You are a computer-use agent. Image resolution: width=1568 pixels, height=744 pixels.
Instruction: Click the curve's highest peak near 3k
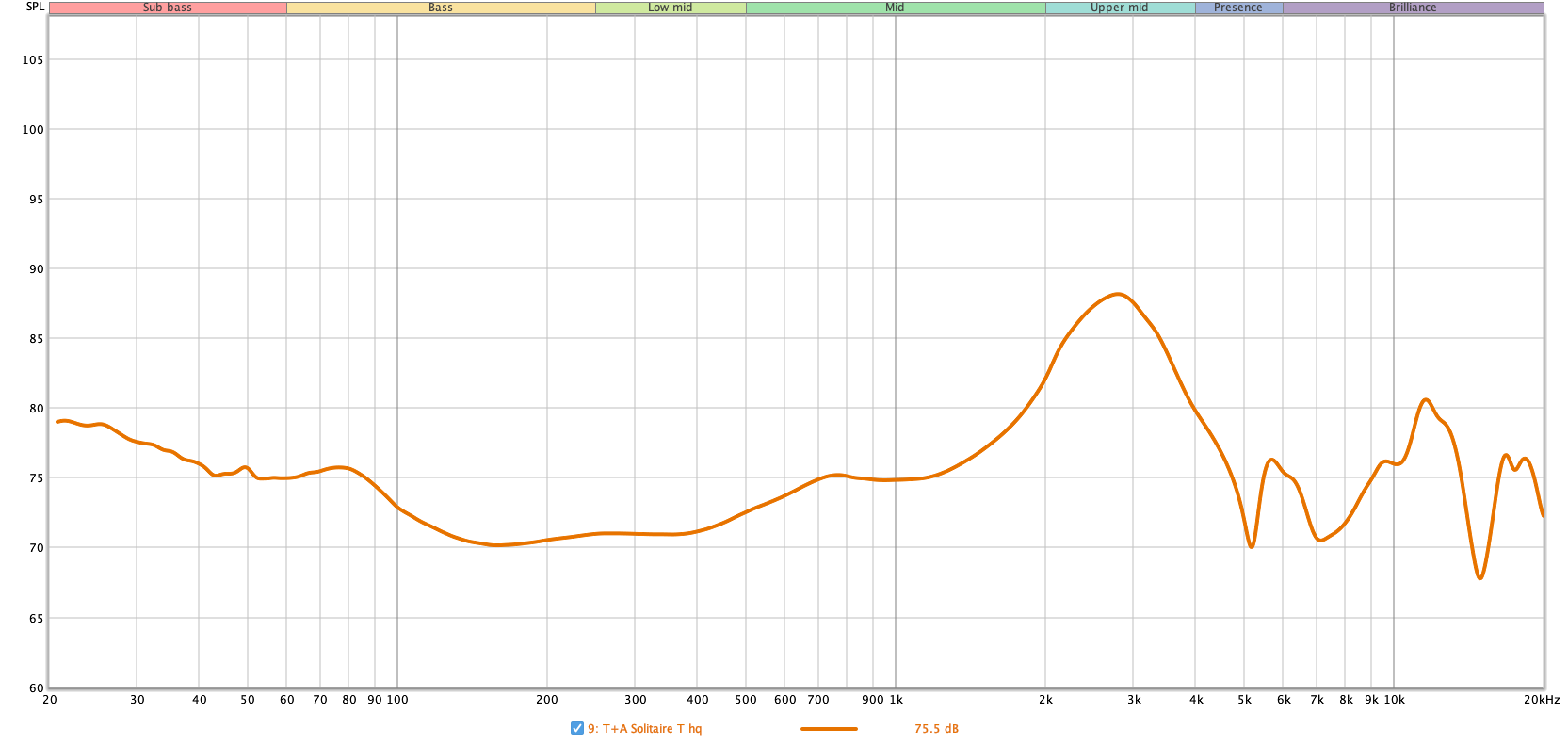click(1118, 294)
